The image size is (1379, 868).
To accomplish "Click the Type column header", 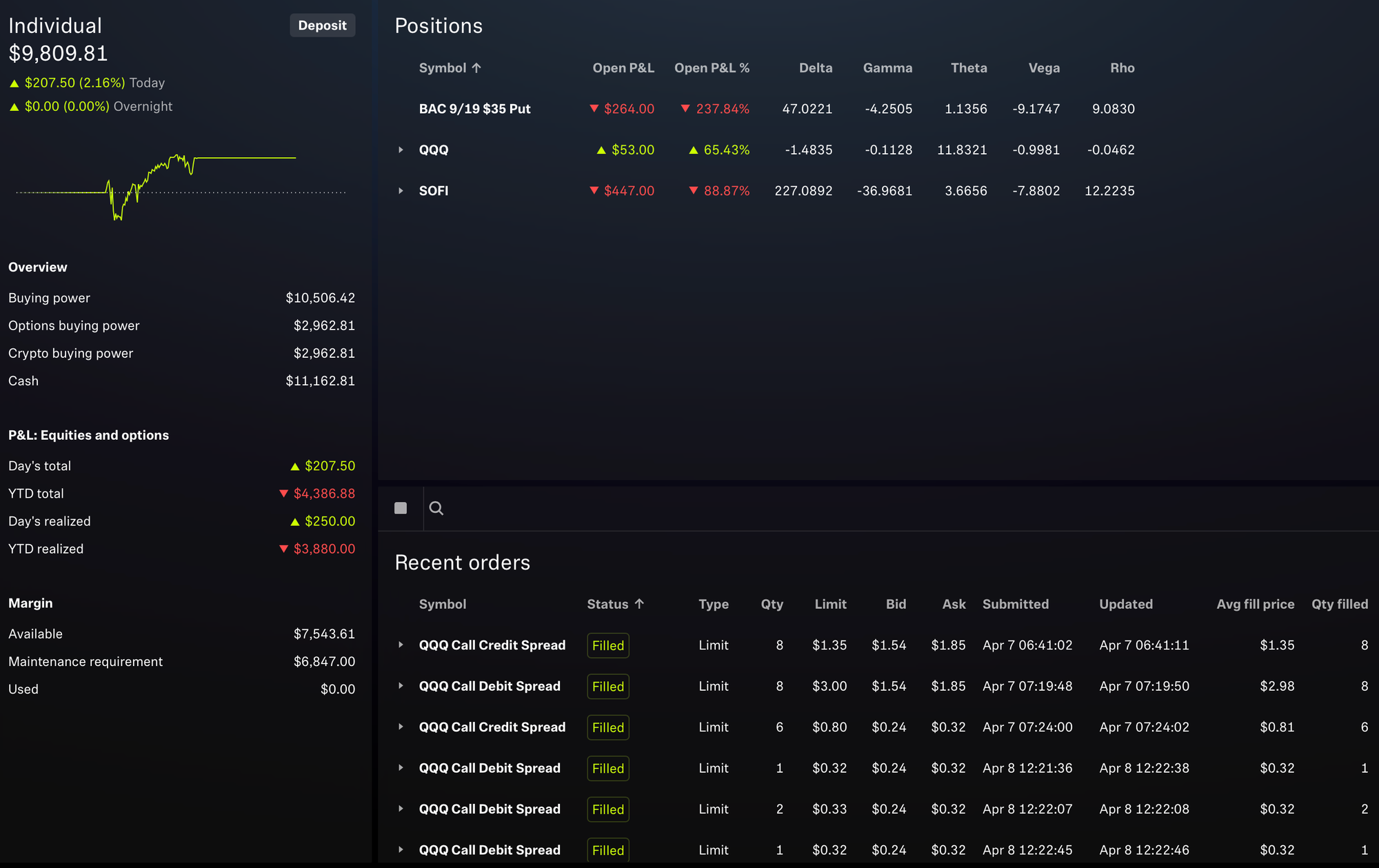I will click(714, 604).
